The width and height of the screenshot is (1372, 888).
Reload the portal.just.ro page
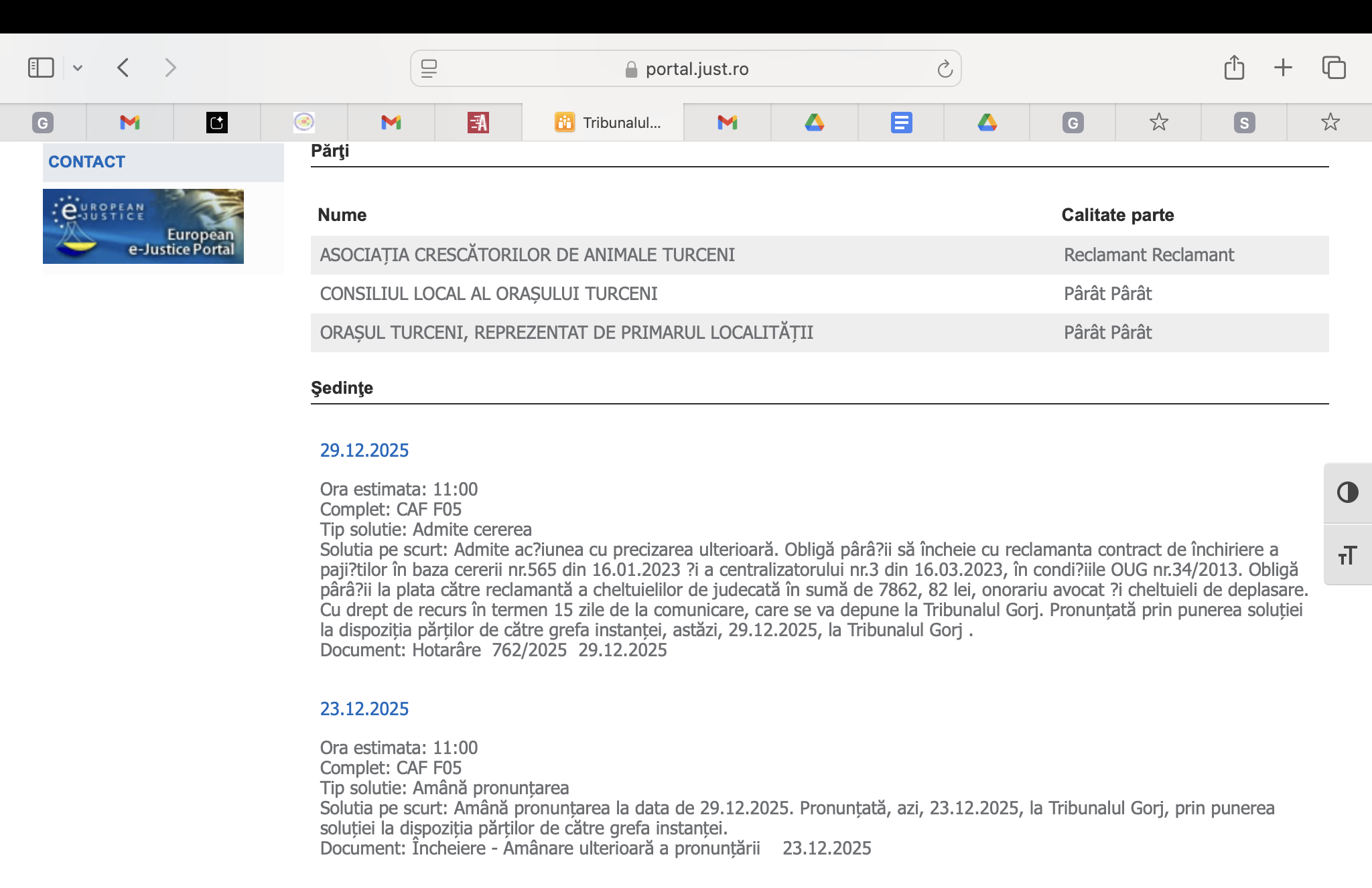click(945, 68)
